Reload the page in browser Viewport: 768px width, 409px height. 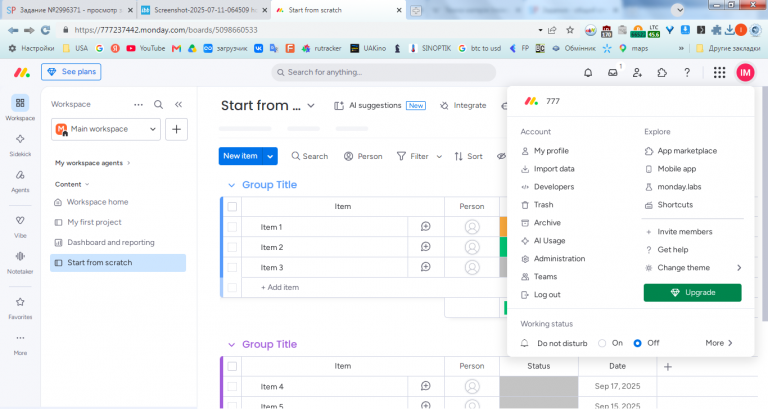46,30
